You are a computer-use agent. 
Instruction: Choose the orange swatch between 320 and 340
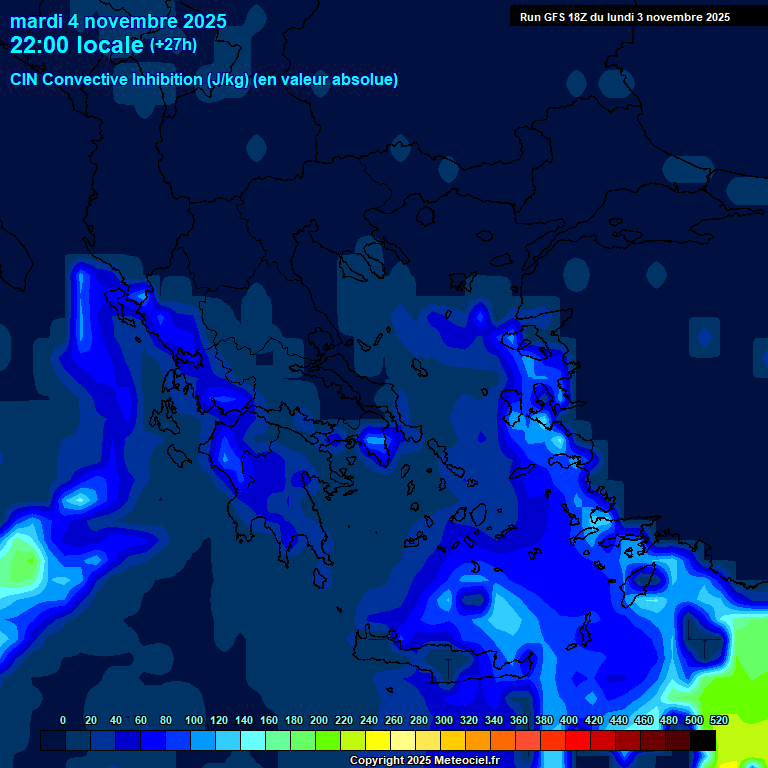[x=478, y=740]
